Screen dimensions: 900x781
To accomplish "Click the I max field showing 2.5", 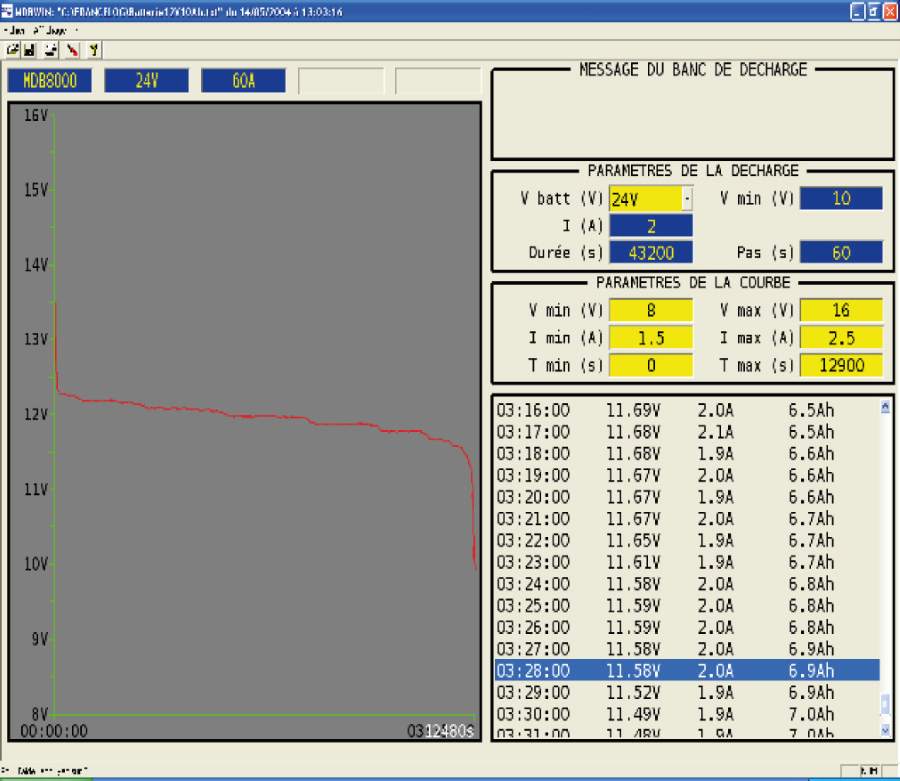I will 841,338.
